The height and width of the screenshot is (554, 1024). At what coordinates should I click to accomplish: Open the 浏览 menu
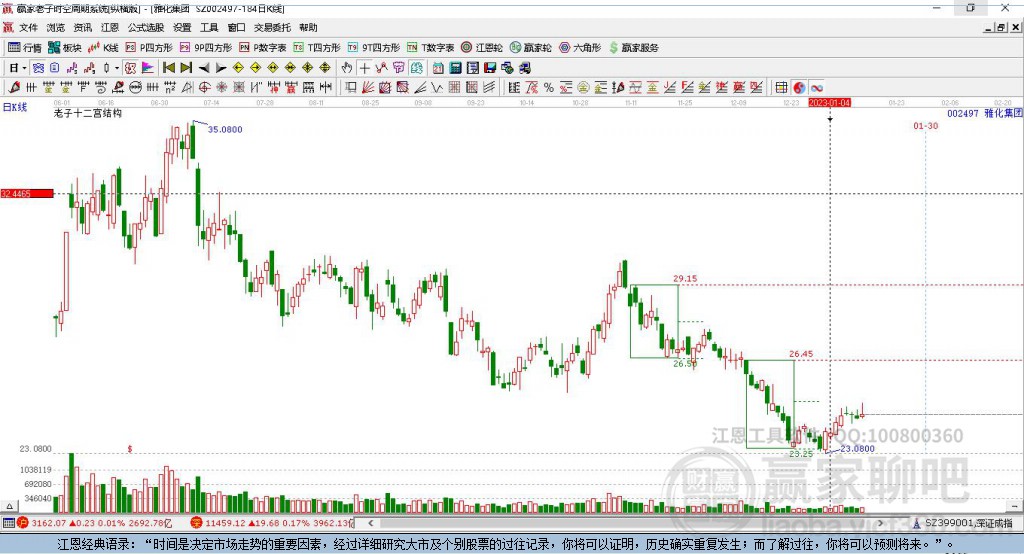click(x=56, y=27)
